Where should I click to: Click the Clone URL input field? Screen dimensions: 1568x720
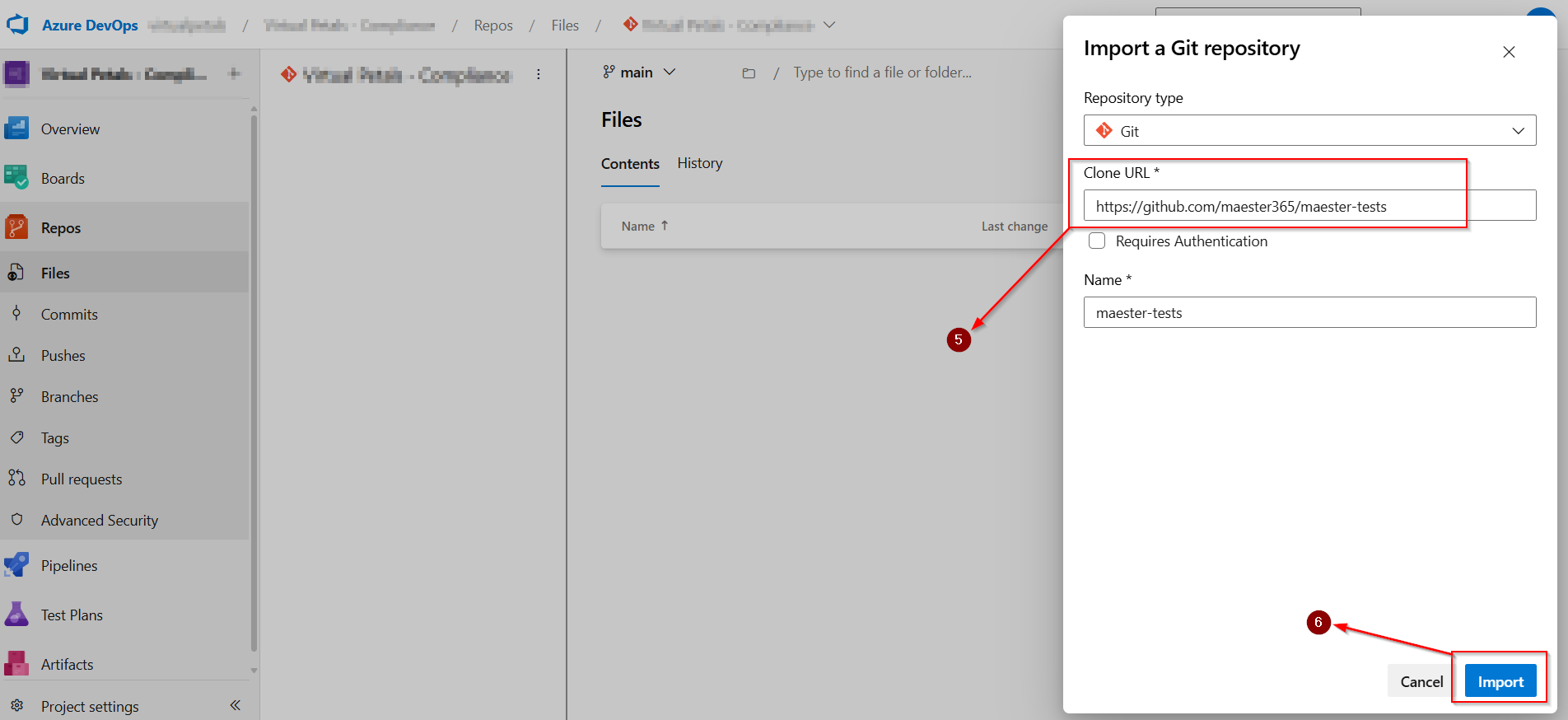pos(1309,205)
